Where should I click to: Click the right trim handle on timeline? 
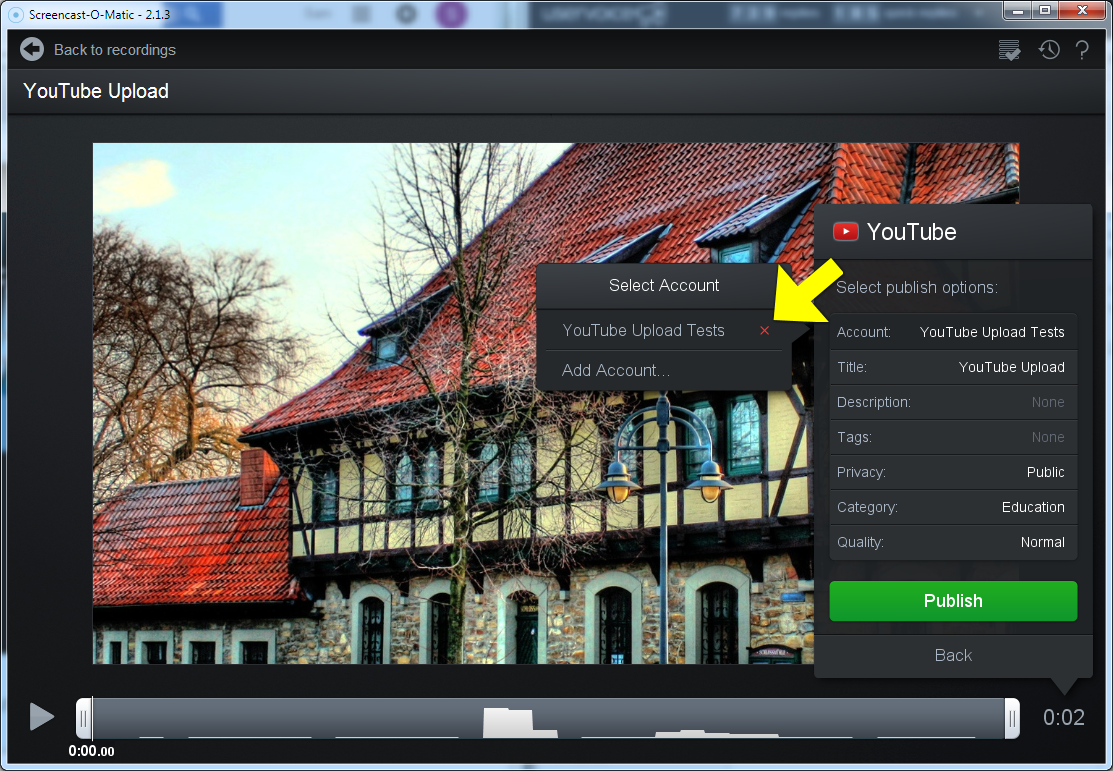point(1012,718)
